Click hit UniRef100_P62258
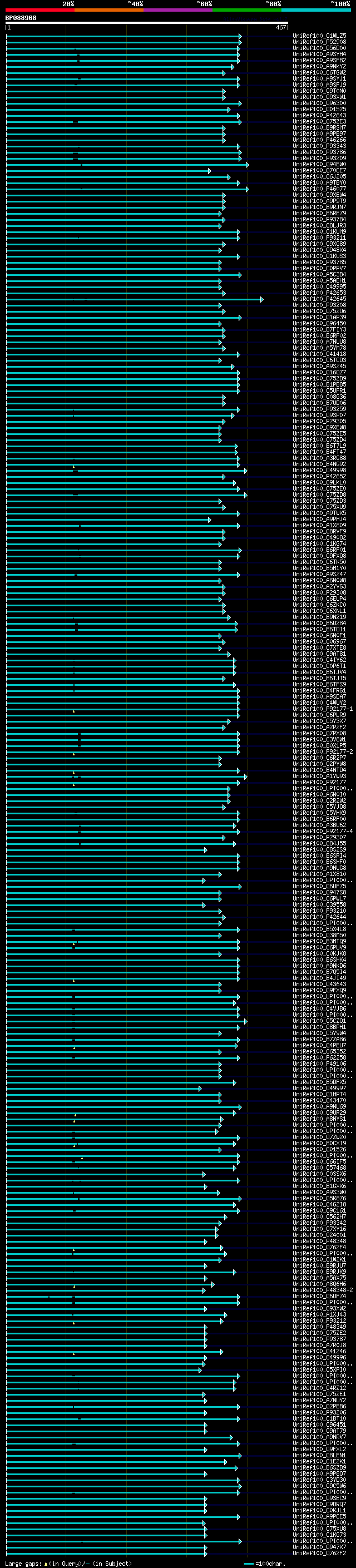Image resolution: width=356 pixels, height=1568 pixels. pyautogui.click(x=319, y=1058)
